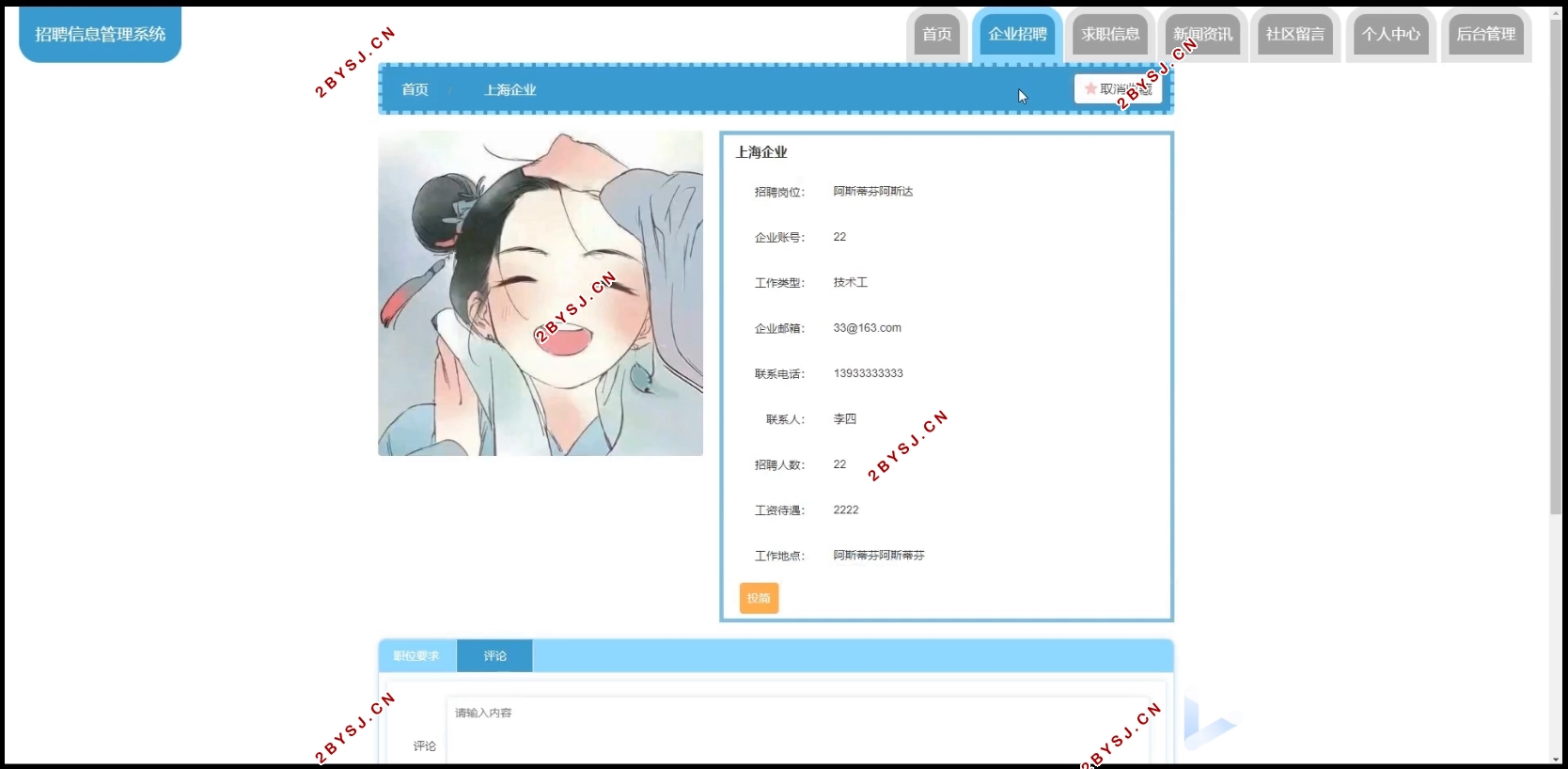Open the 求职信息 navigation tab
The height and width of the screenshot is (769, 1568).
[x=1110, y=35]
